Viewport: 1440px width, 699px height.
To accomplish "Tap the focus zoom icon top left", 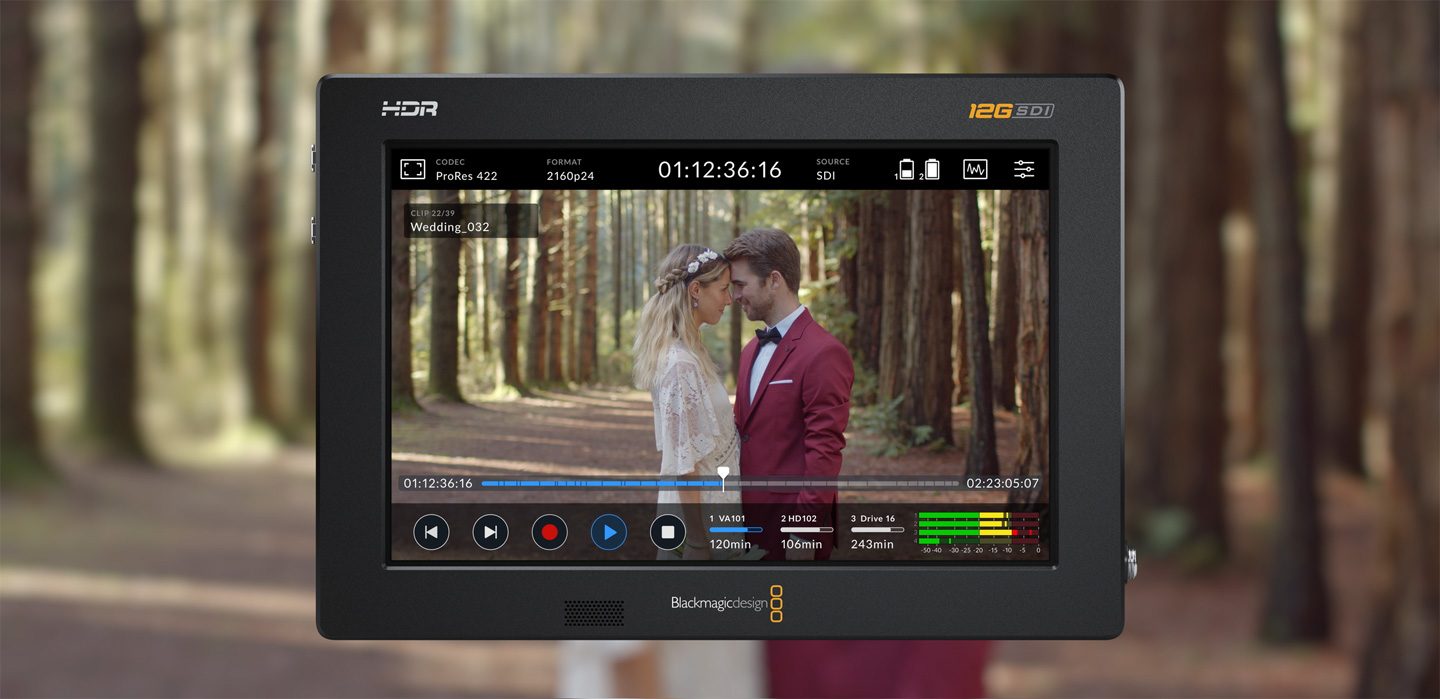I will point(412,168).
